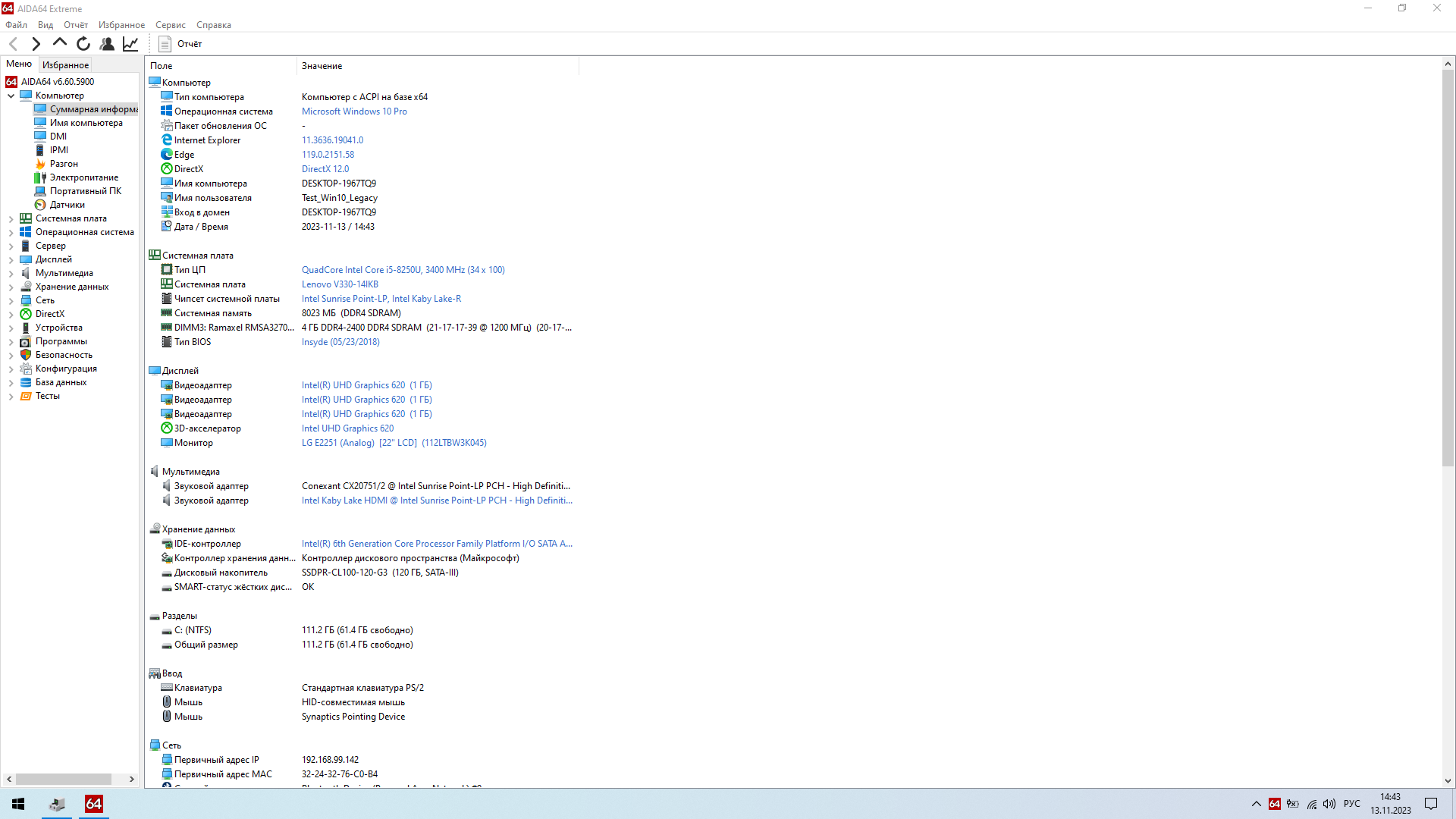Select Суммарная информация in the tree
Screen dimensions: 1456x819
[86, 109]
